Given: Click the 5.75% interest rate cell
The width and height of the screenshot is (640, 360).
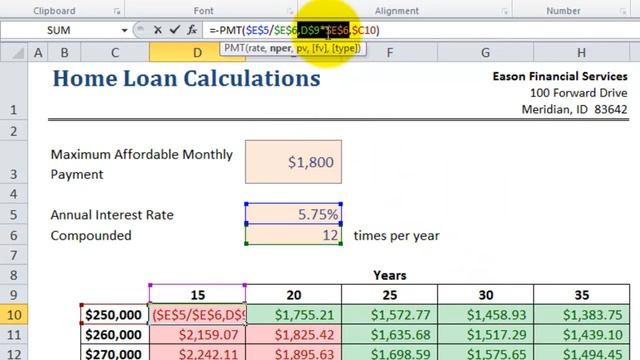Looking at the screenshot, I should pyautogui.click(x=293, y=214).
